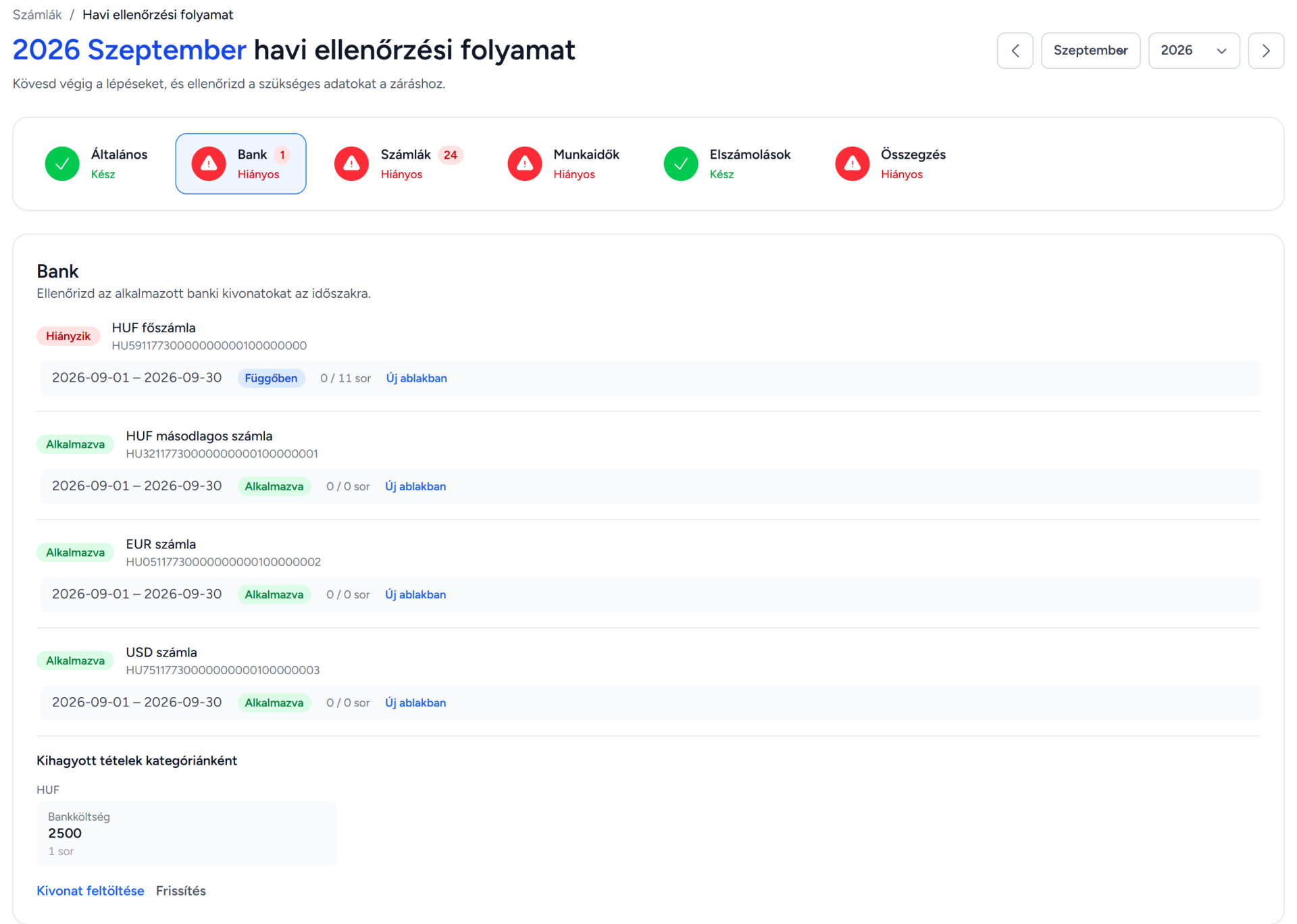Viewport: 1297px width, 924px height.
Task: Go to the previous month arrow
Action: click(x=1015, y=51)
